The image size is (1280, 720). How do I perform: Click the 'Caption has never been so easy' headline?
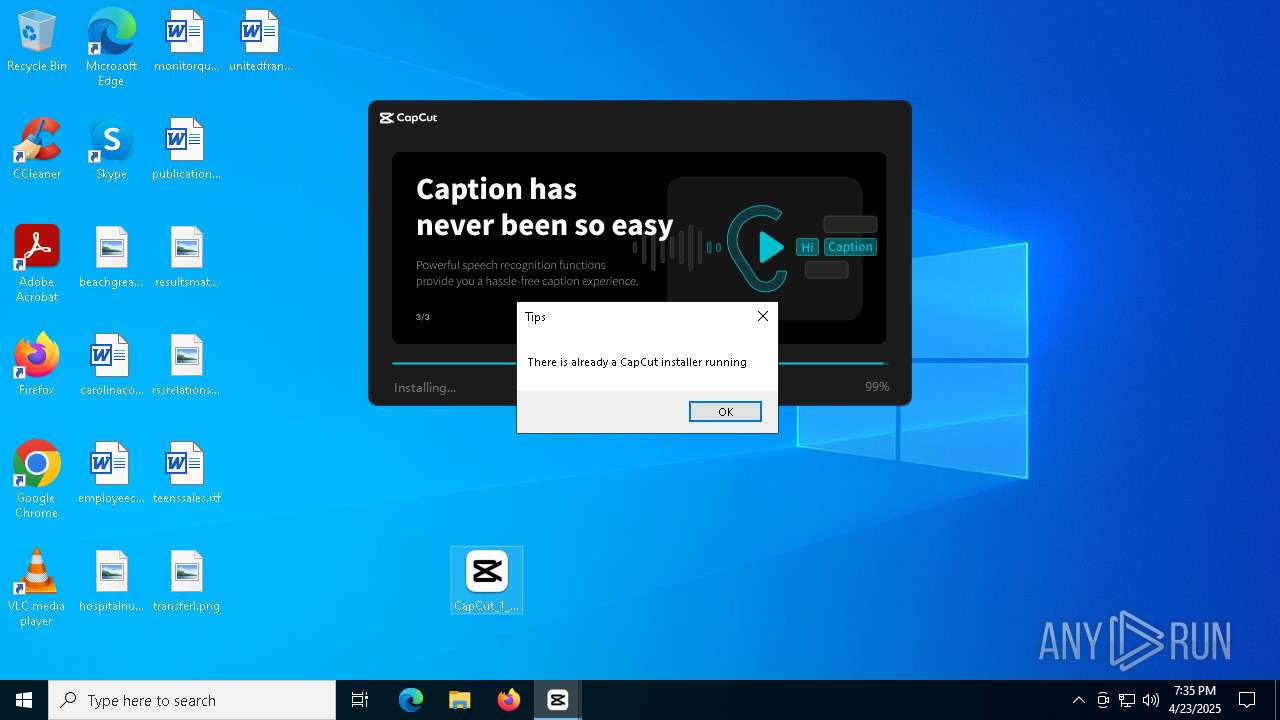[x=544, y=207]
